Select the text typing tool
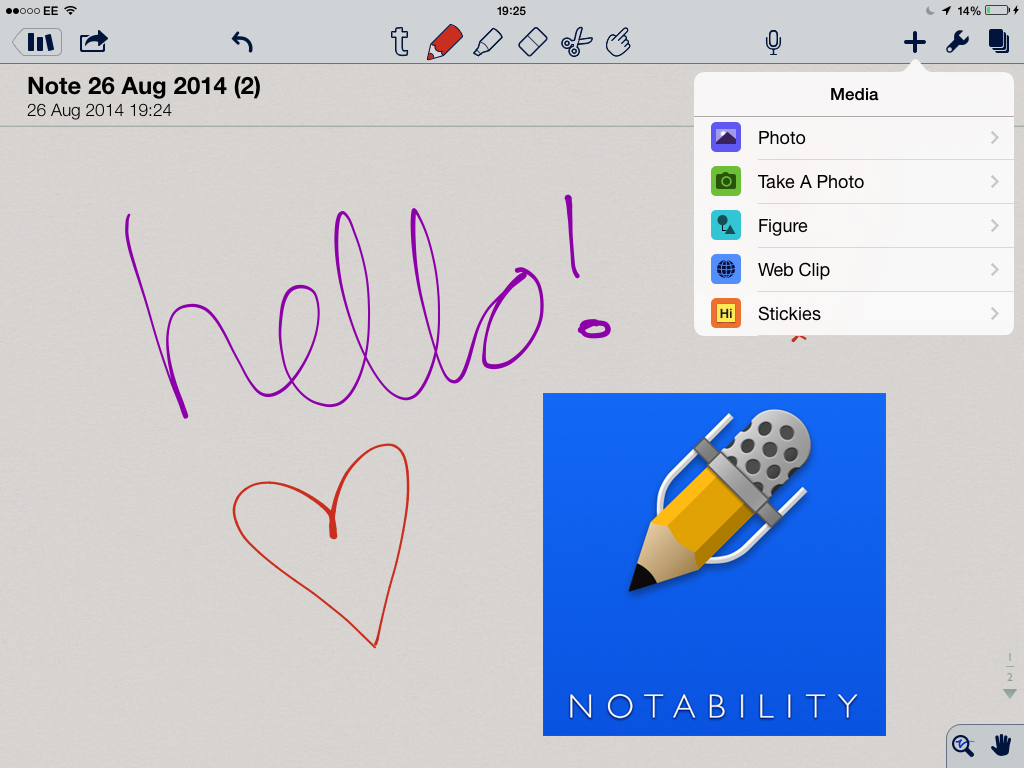This screenshot has height=768, width=1024. 400,42
